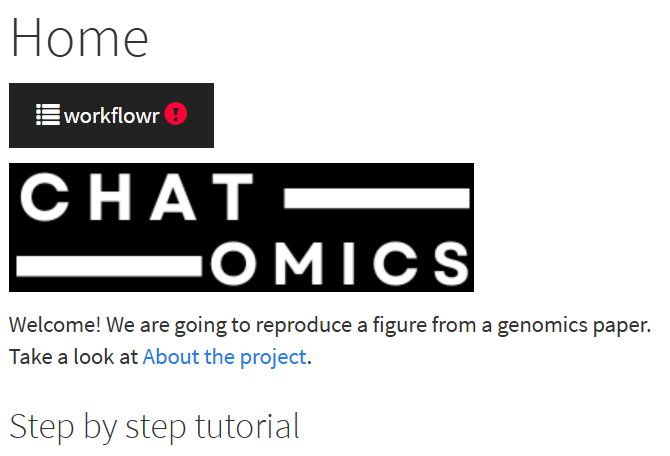This screenshot has width=670, height=456.
Task: Click the word 'workflowr' label
Action: click(x=111, y=115)
